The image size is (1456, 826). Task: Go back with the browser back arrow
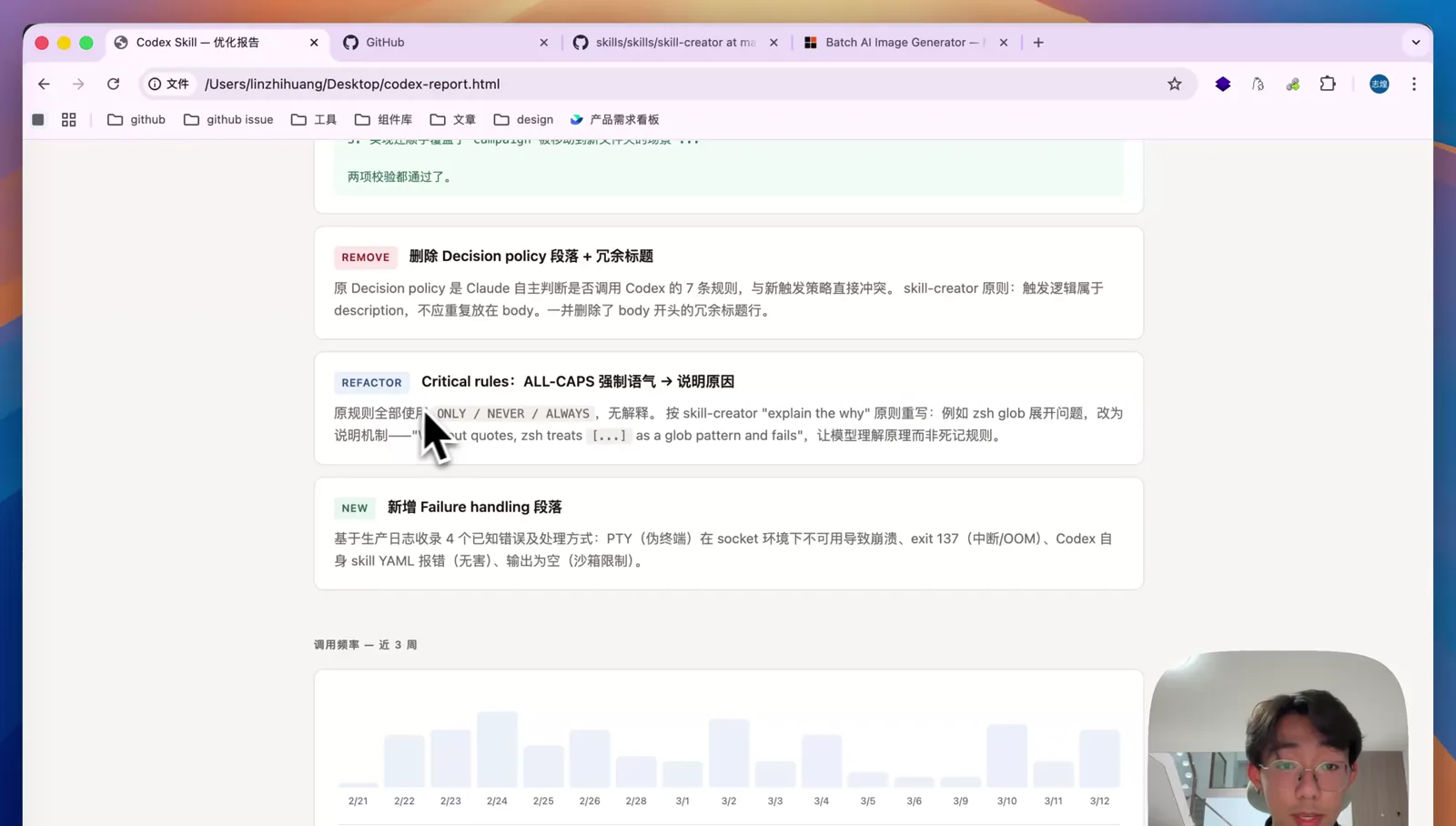[44, 84]
